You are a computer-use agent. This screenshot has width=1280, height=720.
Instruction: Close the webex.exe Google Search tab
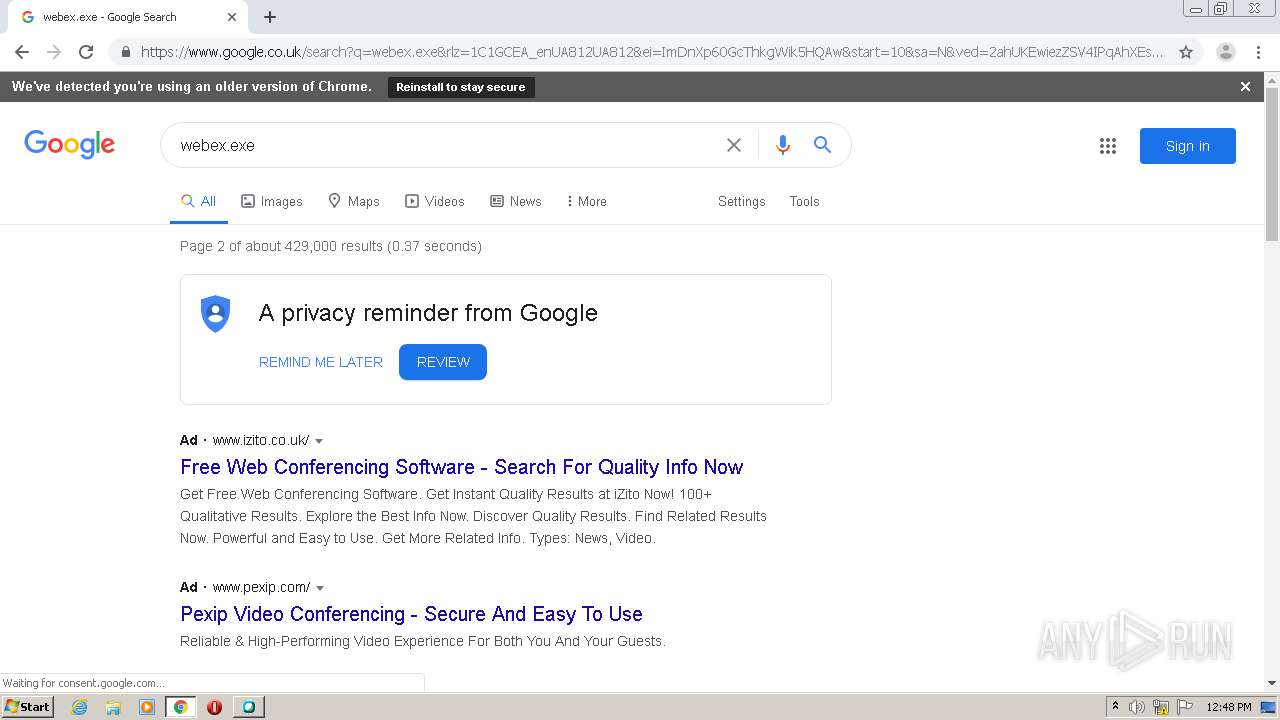click(232, 17)
